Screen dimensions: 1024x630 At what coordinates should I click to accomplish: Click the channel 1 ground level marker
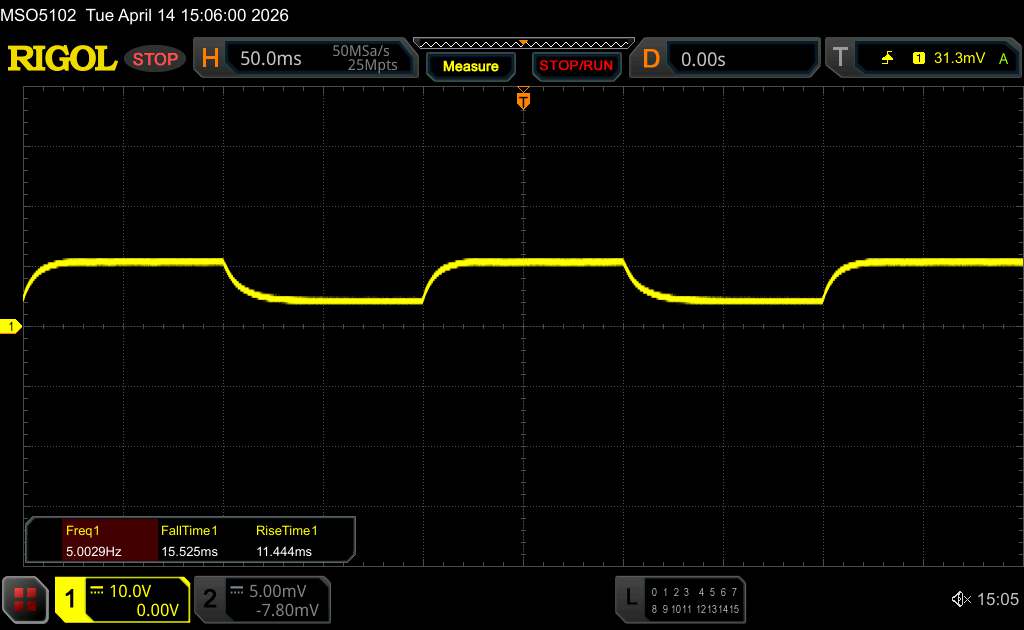(x=10, y=326)
